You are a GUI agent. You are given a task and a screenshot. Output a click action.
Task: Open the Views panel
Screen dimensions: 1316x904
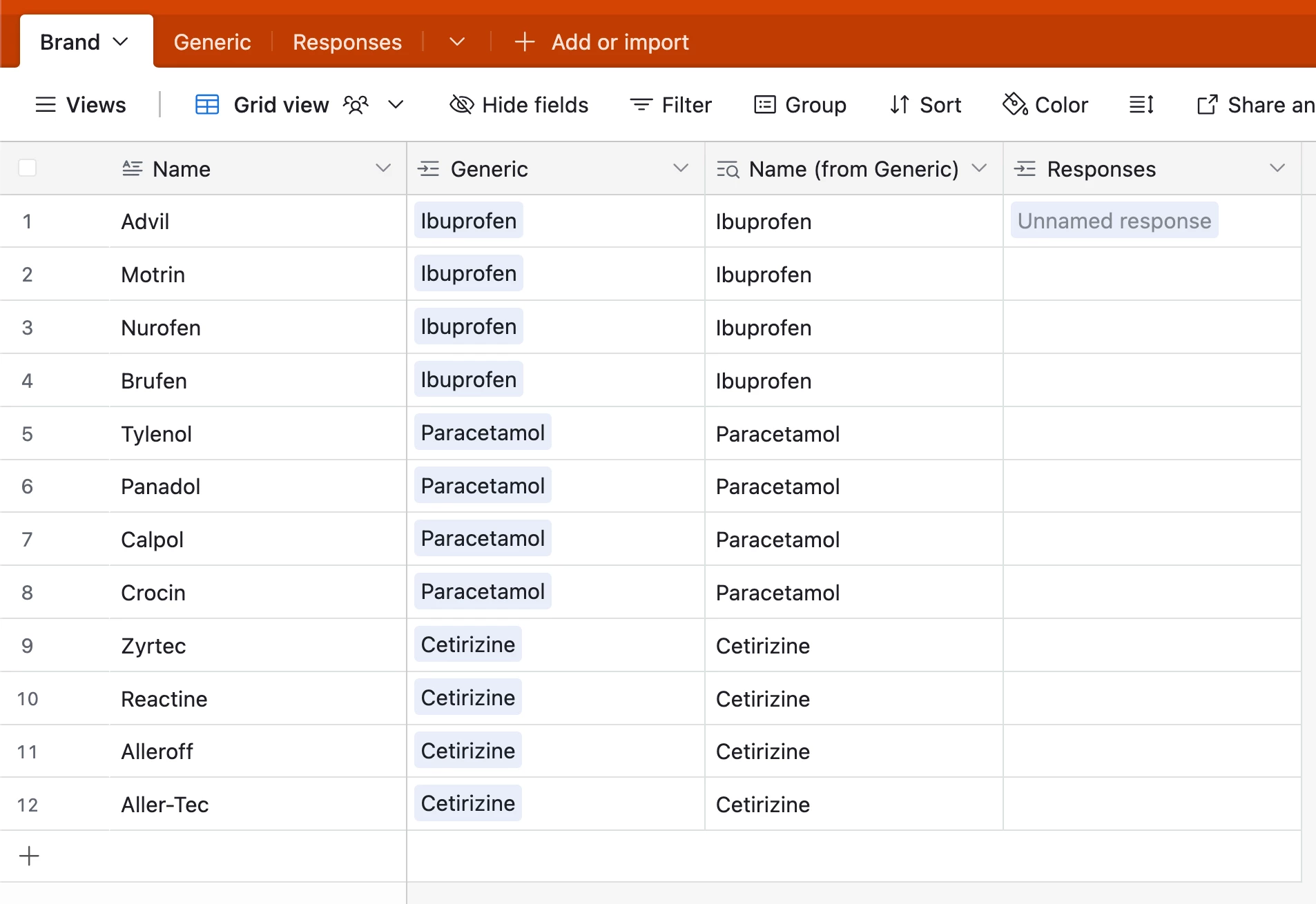pyautogui.click(x=80, y=105)
